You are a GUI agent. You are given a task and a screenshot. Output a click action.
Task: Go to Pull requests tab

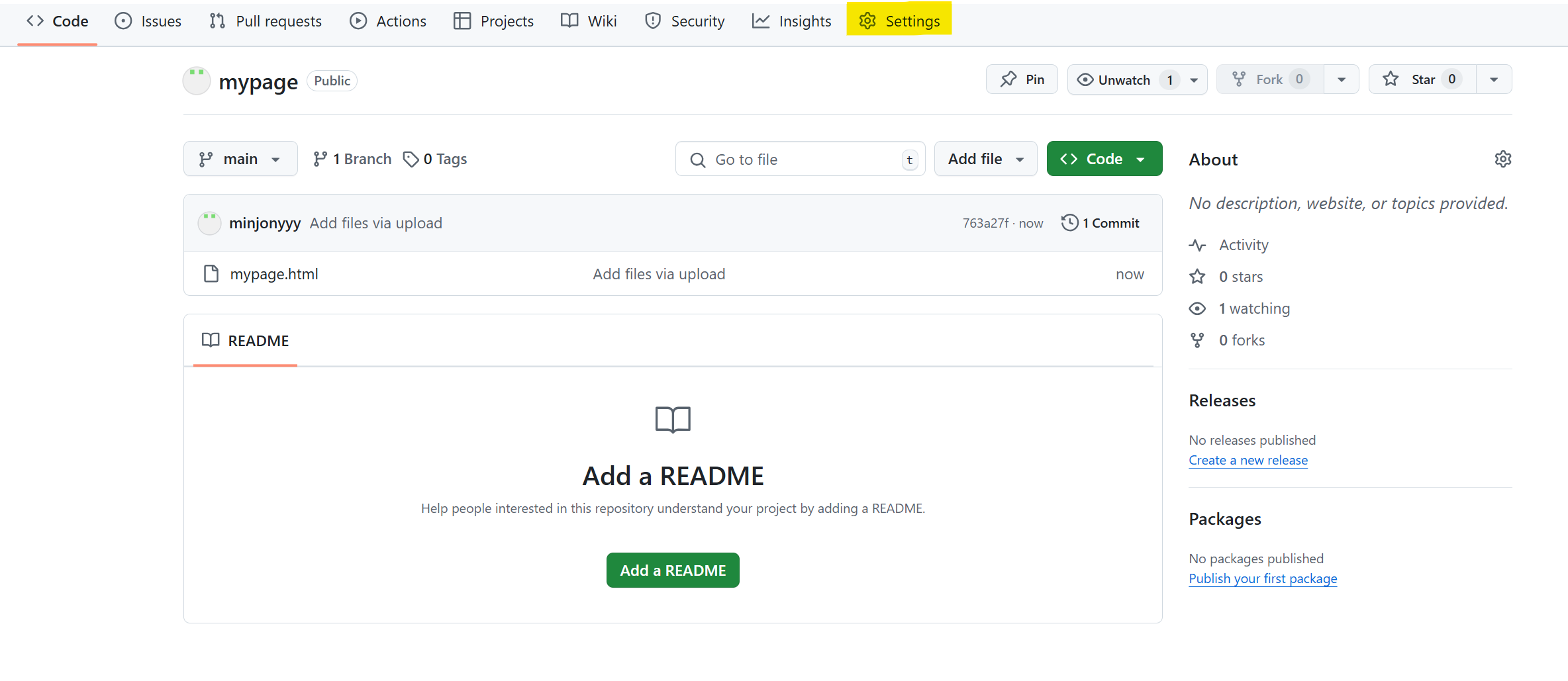266,21
